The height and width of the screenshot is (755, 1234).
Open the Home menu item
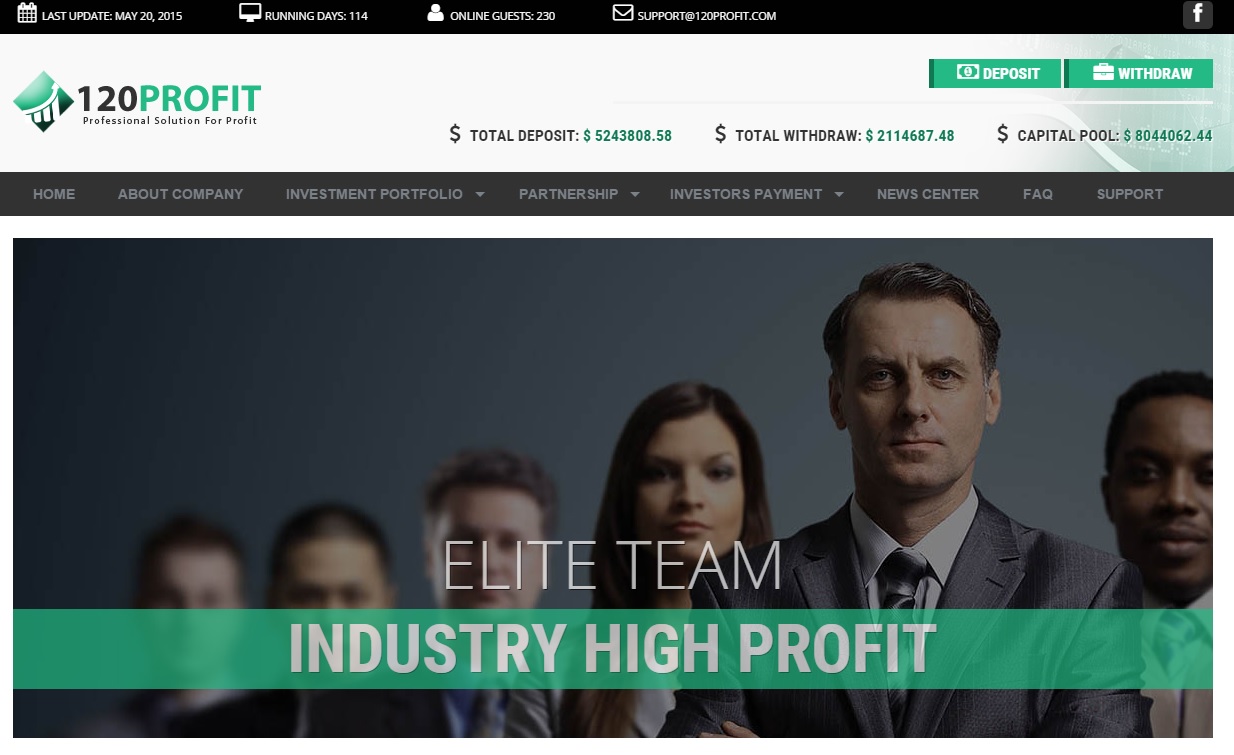tap(54, 194)
